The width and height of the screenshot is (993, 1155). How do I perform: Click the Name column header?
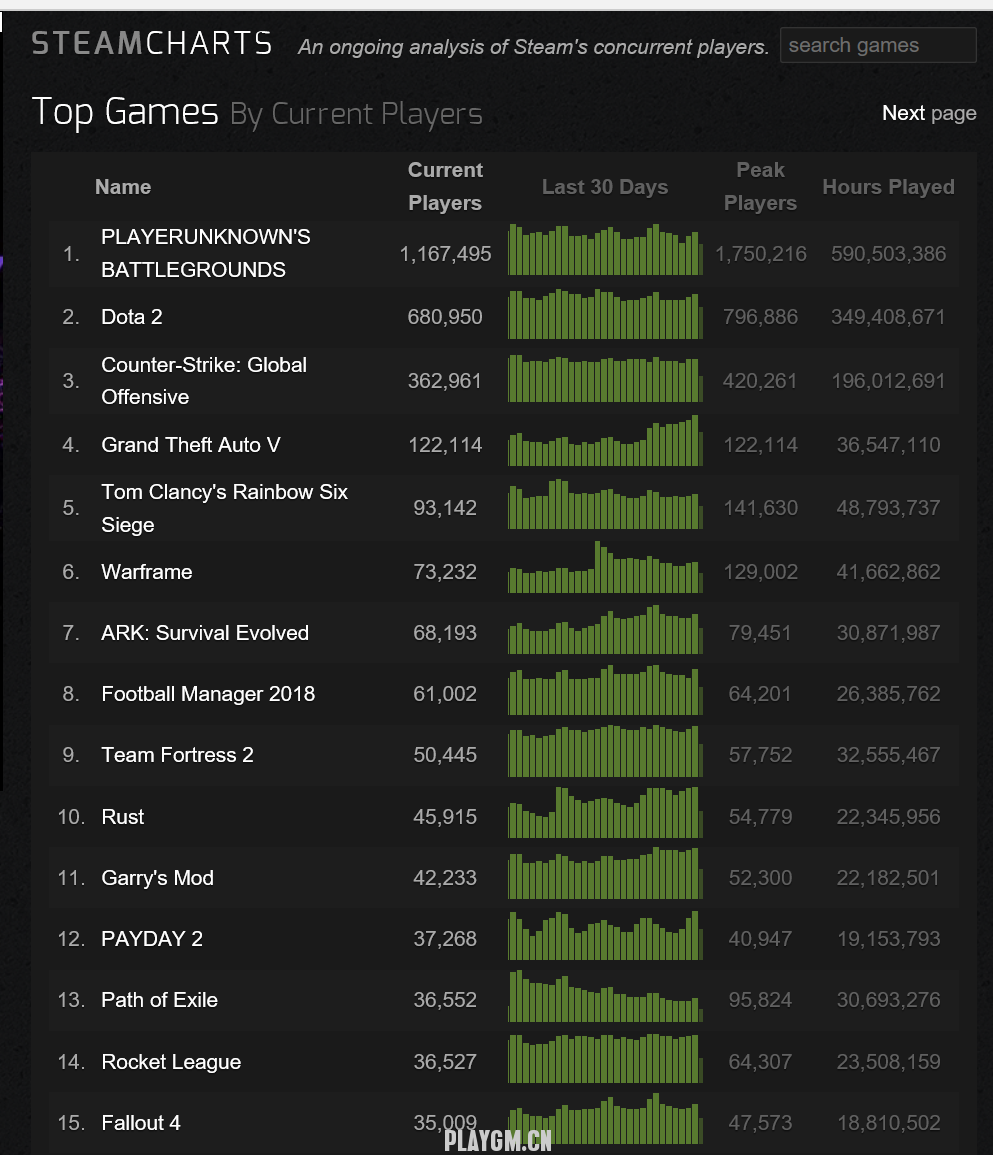[x=123, y=187]
